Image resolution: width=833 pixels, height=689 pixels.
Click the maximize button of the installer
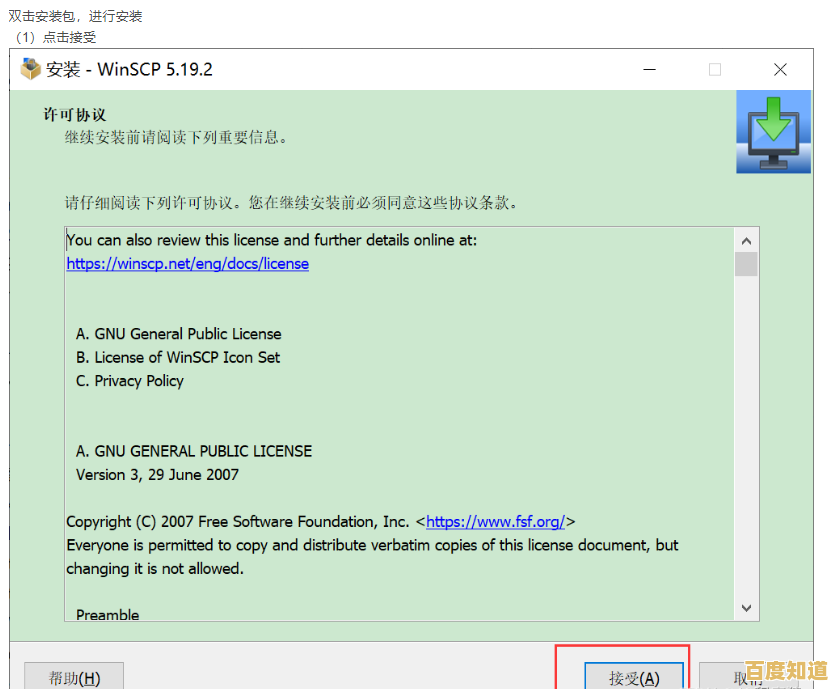pos(714,70)
